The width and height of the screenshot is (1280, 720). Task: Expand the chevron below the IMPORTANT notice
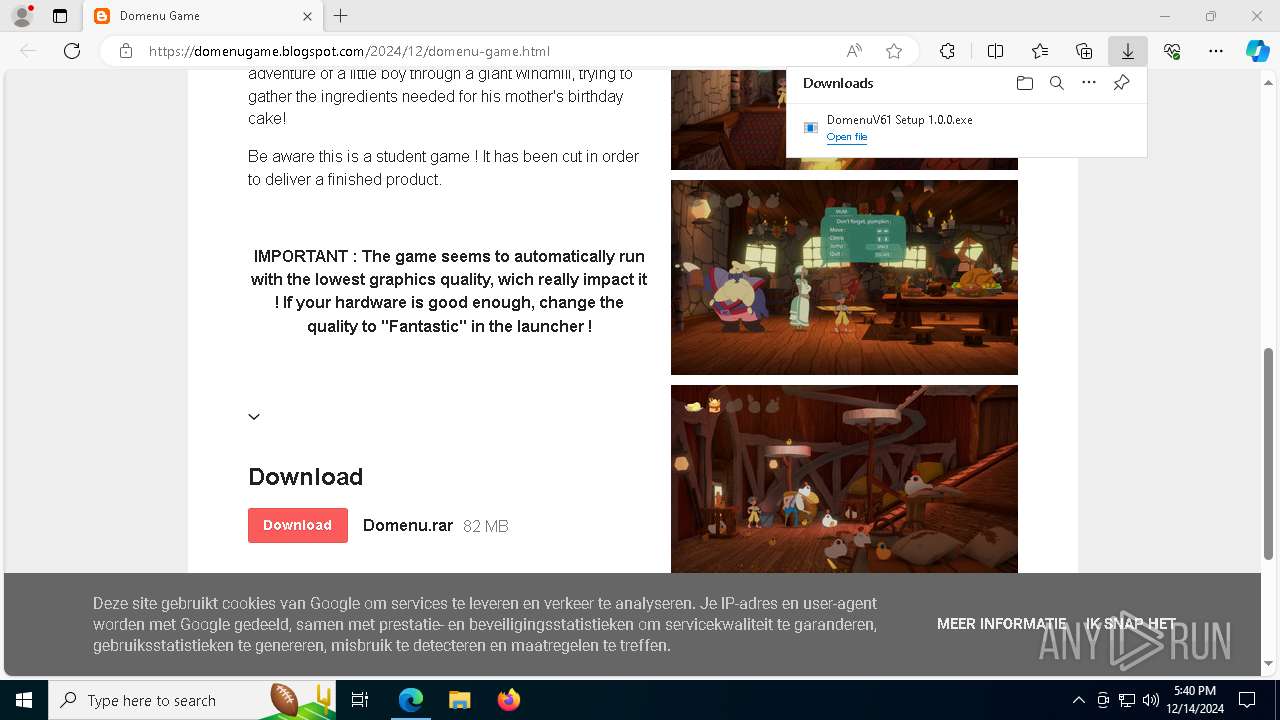254,417
